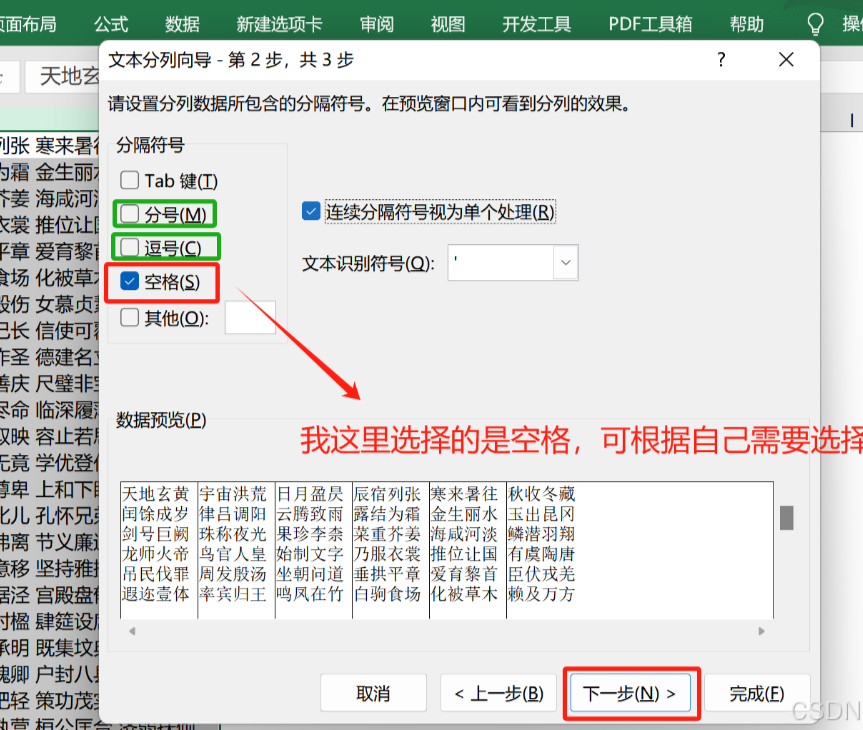The height and width of the screenshot is (730, 863).
Task: Click 完成 to finish the wizard
Action: [x=756, y=693]
